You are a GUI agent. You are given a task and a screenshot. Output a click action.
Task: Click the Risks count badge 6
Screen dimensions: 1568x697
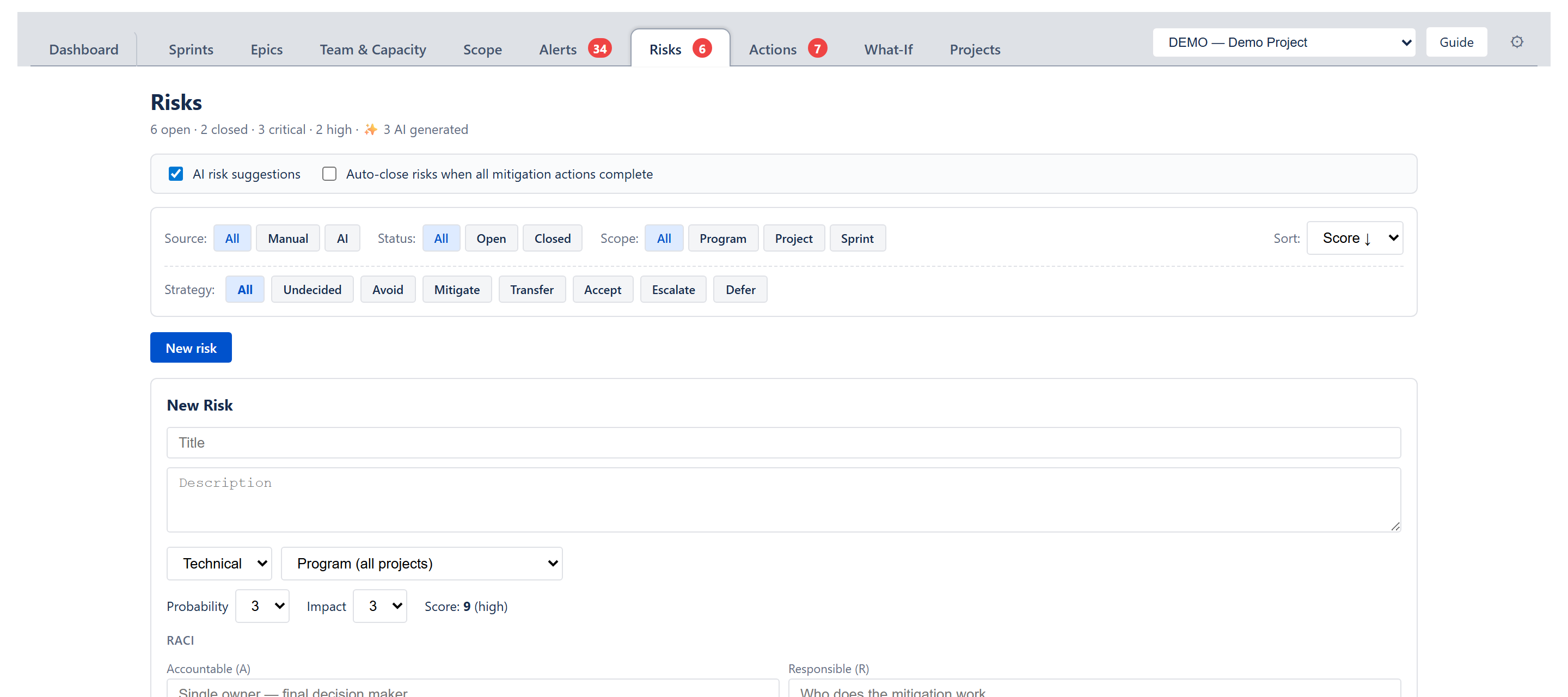702,48
